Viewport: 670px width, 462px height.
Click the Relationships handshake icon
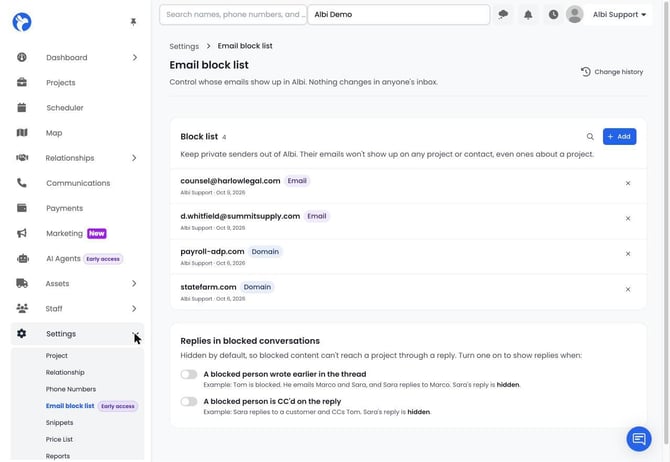click(x=22, y=158)
